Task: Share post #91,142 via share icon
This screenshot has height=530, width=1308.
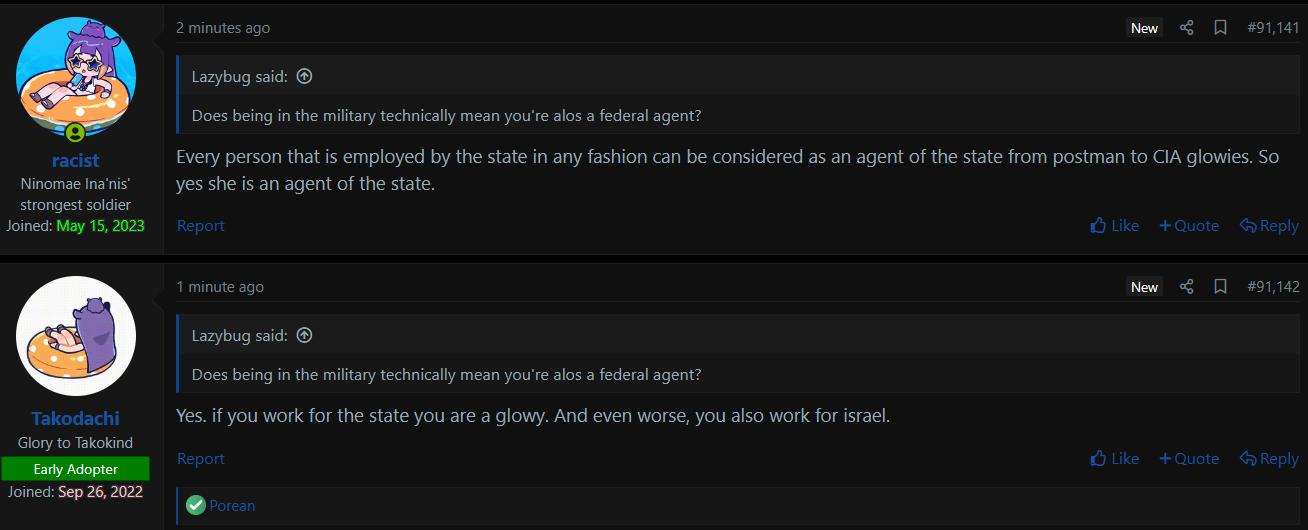Action: (1187, 287)
